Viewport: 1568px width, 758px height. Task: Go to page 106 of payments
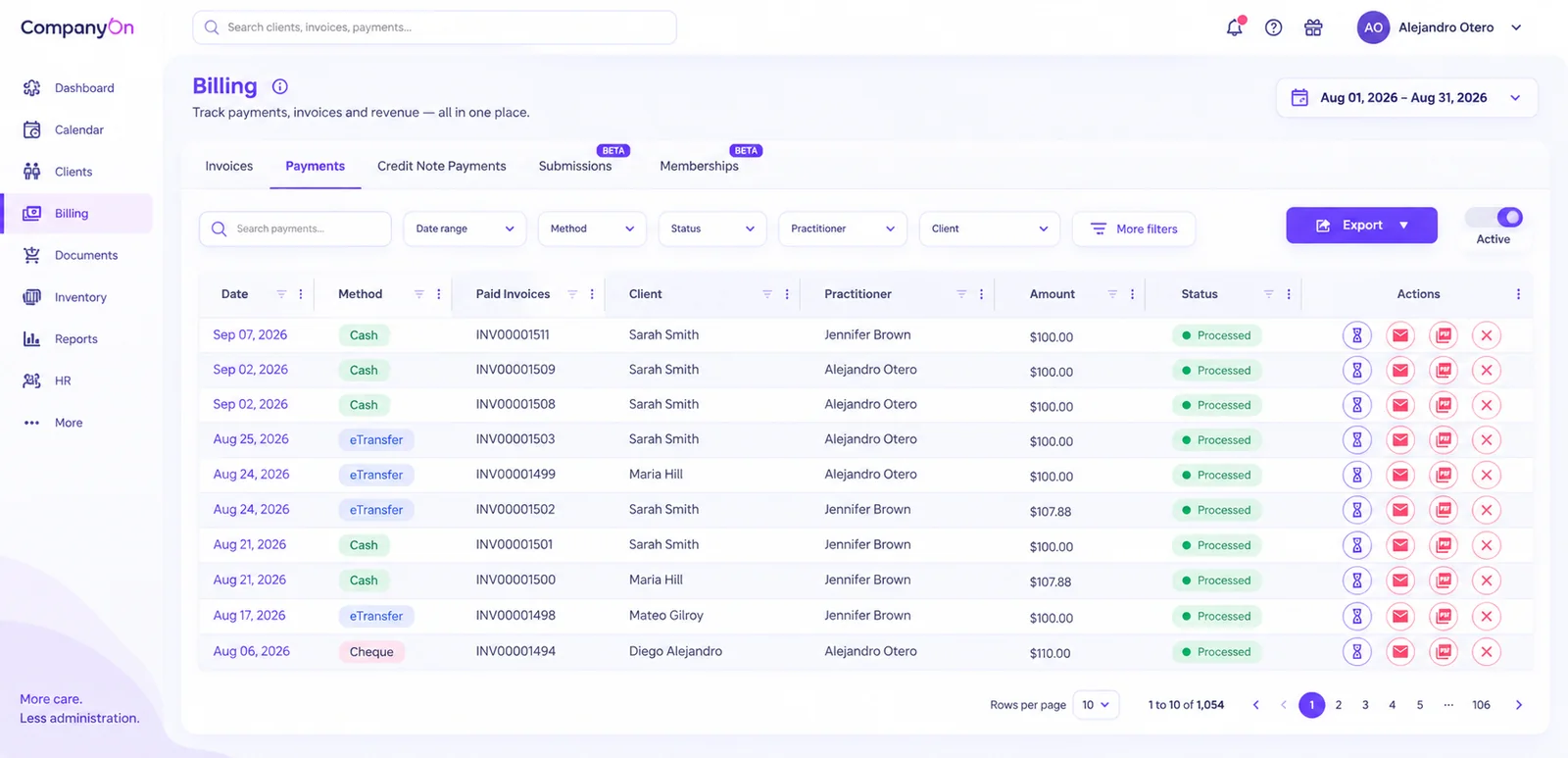coord(1481,705)
